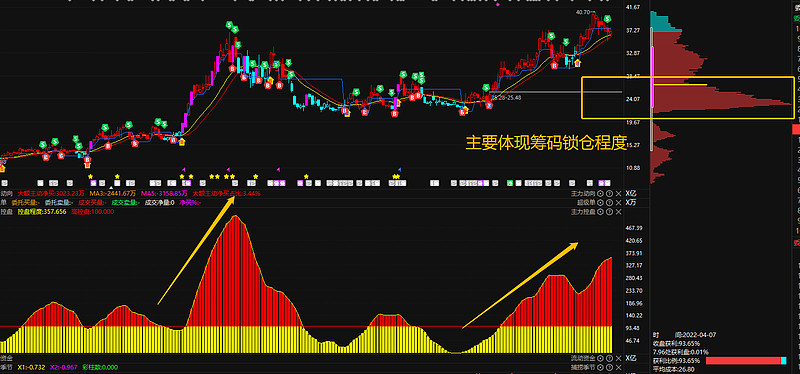Click the 46.74 axis value in 主力控盘 panel
Screen dimensions: 800x374
pos(632,340)
